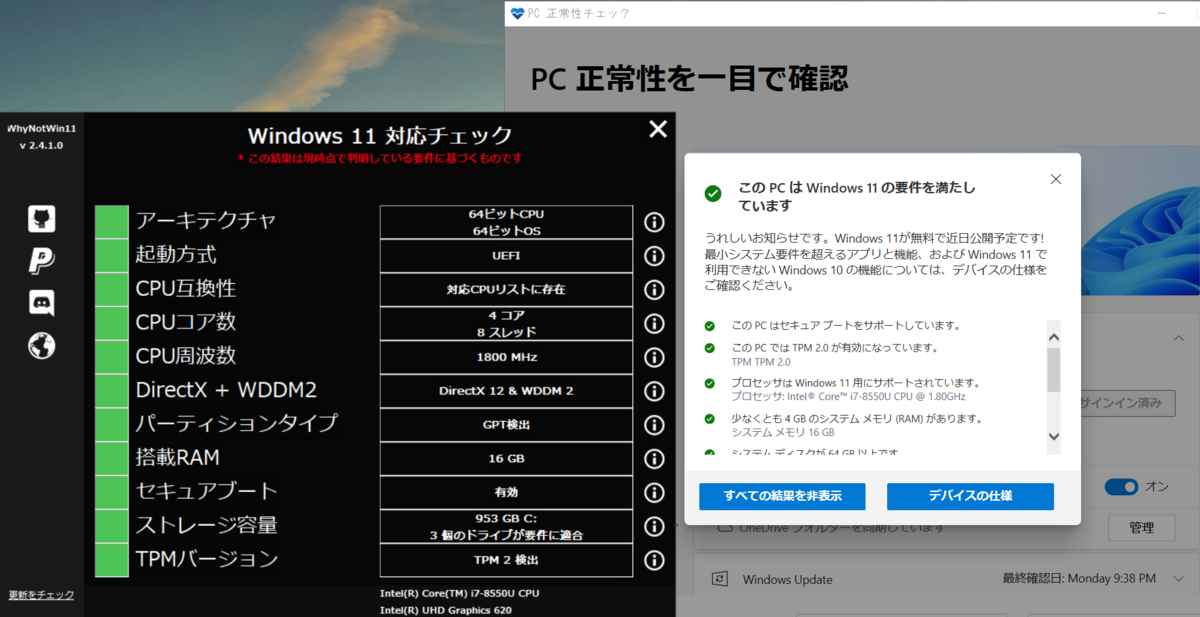Image resolution: width=1200 pixels, height=617 pixels.
Task: Show info for TPMバージョン row
Action: tap(655, 560)
